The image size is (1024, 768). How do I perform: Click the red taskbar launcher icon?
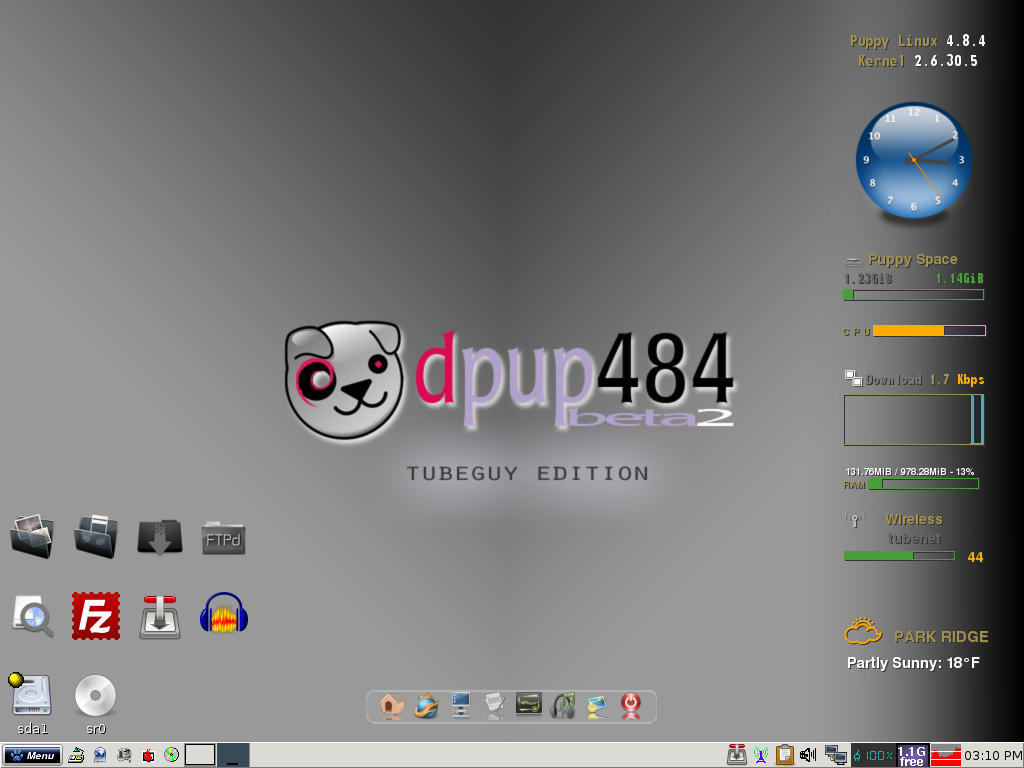coord(148,756)
